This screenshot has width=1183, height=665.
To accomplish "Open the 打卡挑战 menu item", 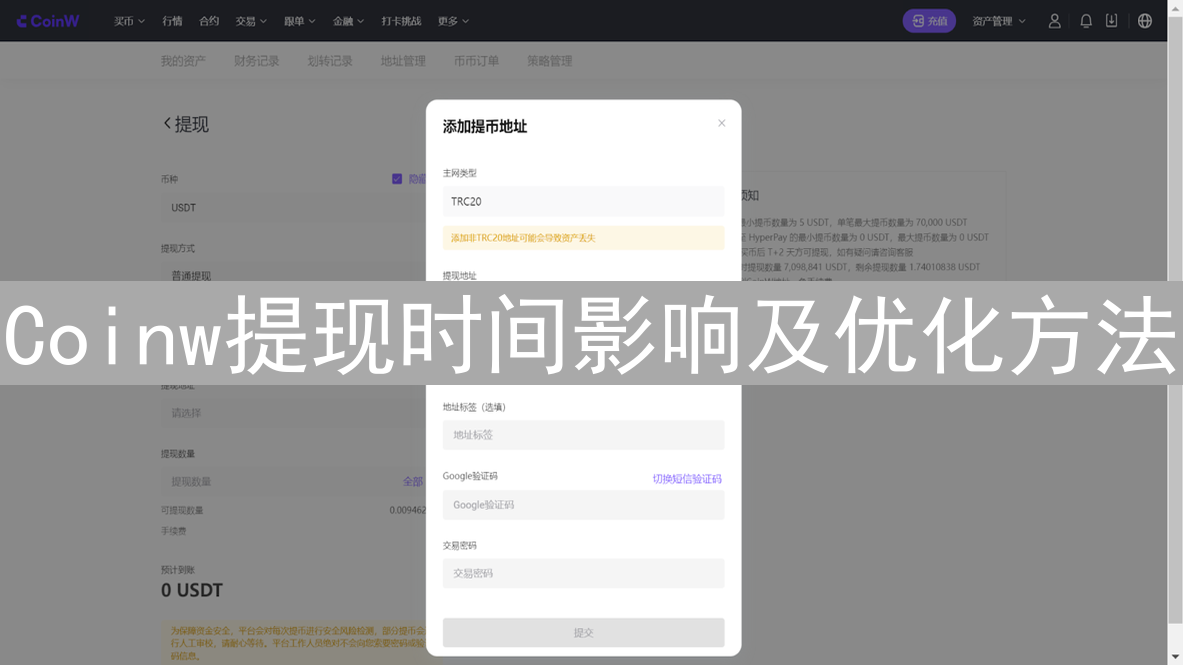I will (x=401, y=21).
